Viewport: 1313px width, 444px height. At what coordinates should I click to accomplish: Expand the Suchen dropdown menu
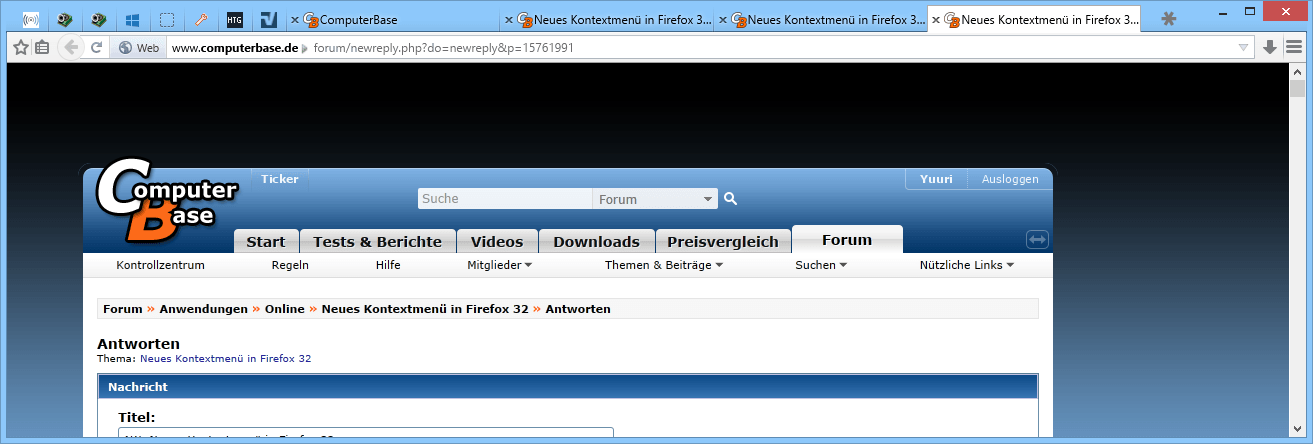pos(821,265)
